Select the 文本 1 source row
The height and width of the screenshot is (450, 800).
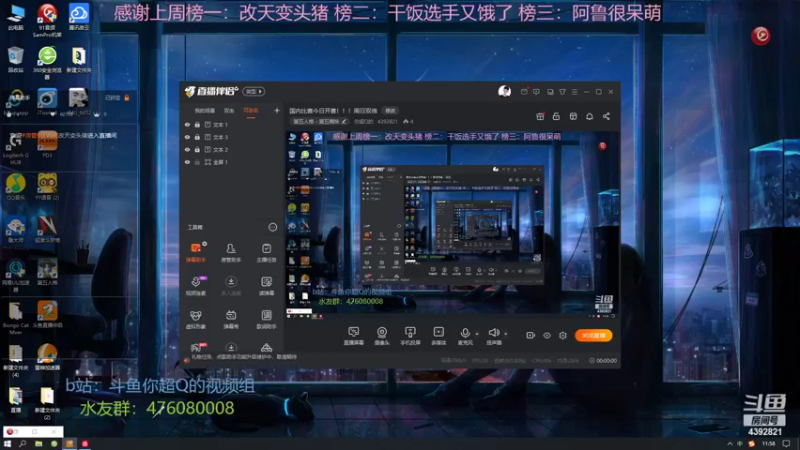(x=231, y=124)
